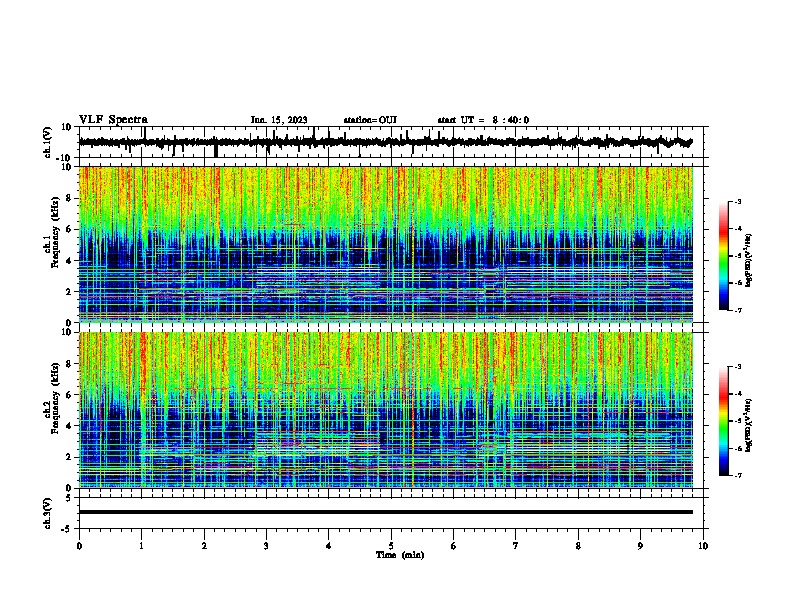The image size is (792, 612).
Task: Click the ch.1(V) waveform axis label
Action: [48, 142]
